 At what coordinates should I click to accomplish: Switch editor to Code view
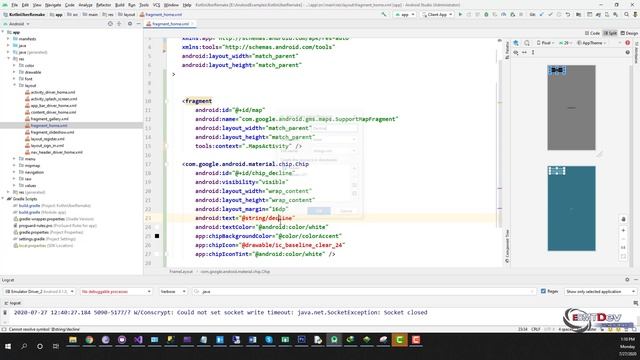pyautogui.click(x=592, y=33)
